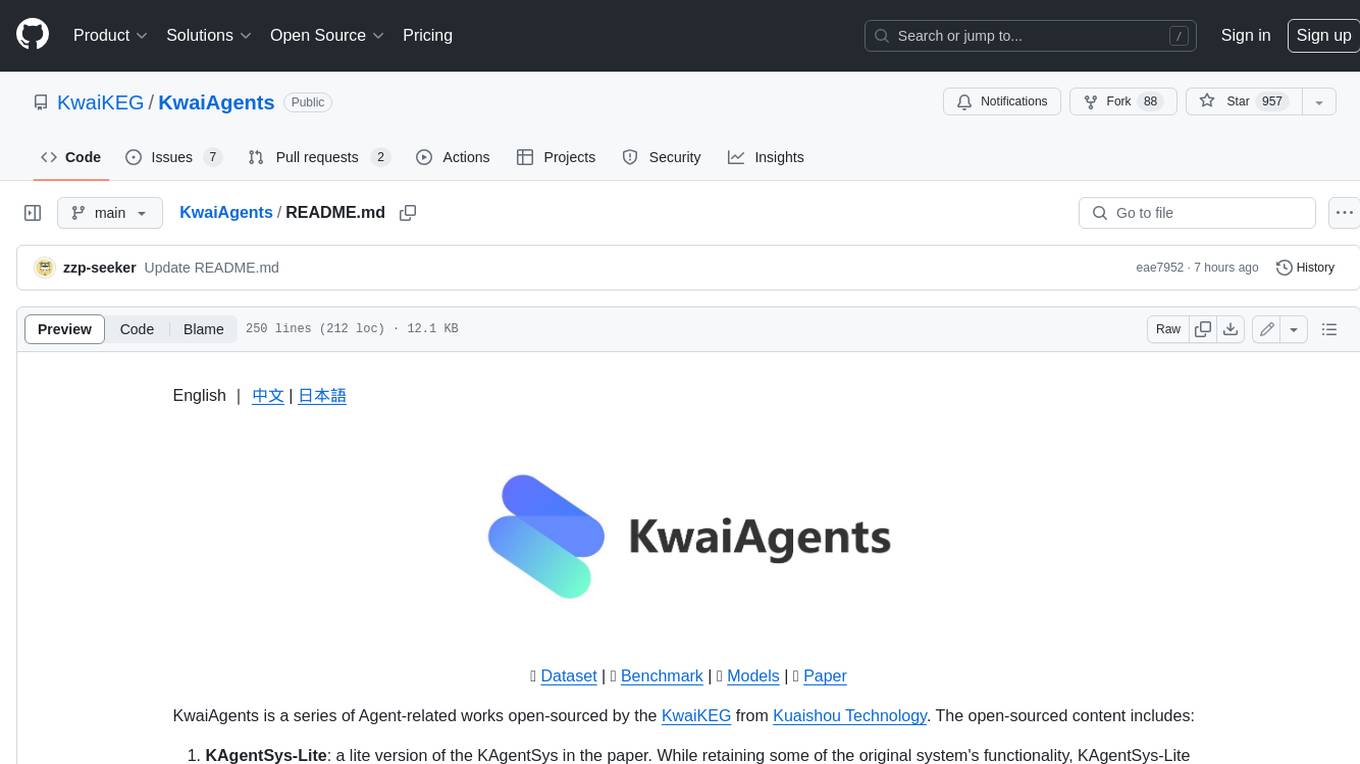Viewport: 1360px width, 764px height.
Task: Focus the Search or jump to field
Action: 1031,36
